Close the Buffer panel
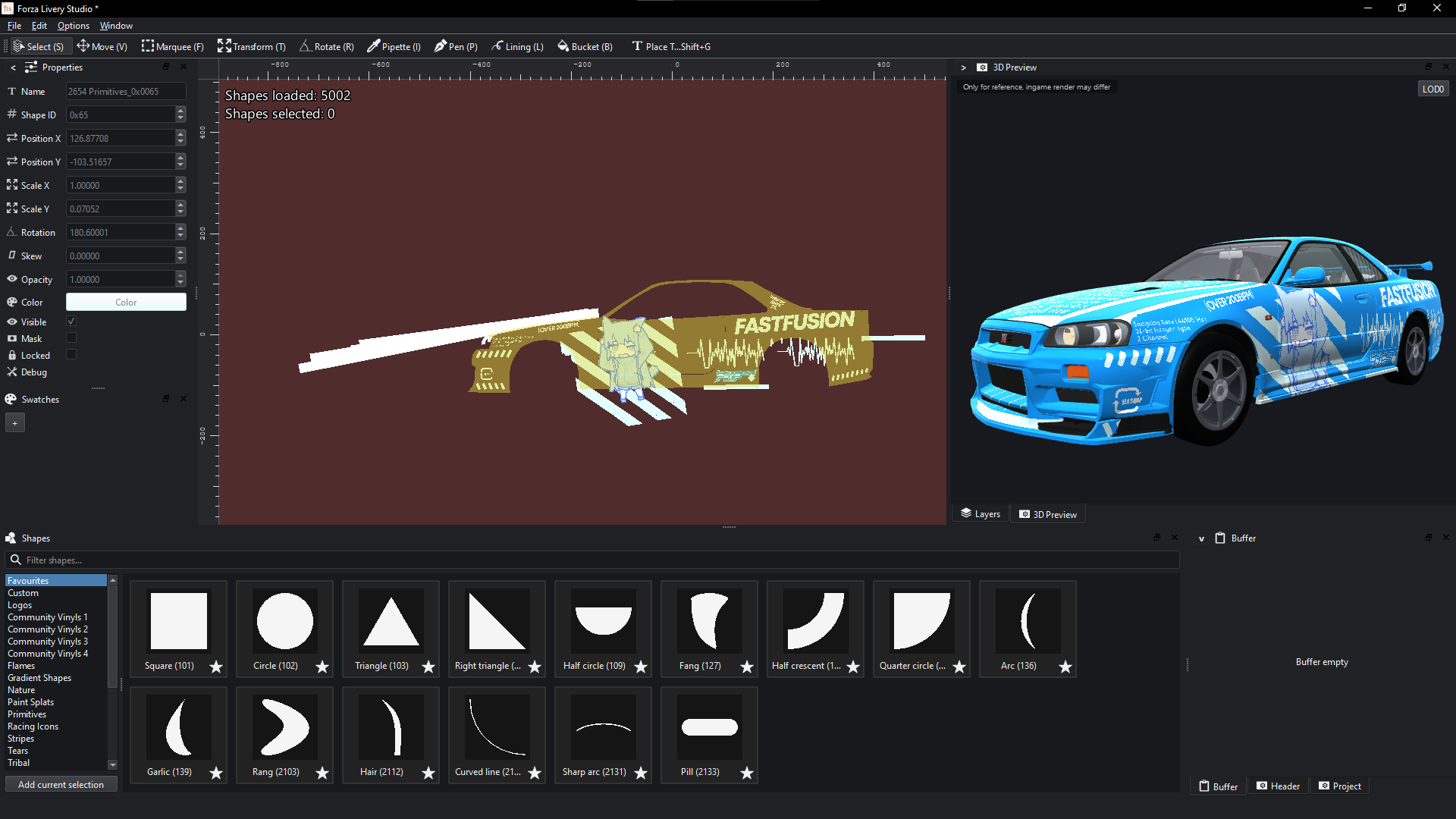The width and height of the screenshot is (1456, 819). pos(1446,538)
